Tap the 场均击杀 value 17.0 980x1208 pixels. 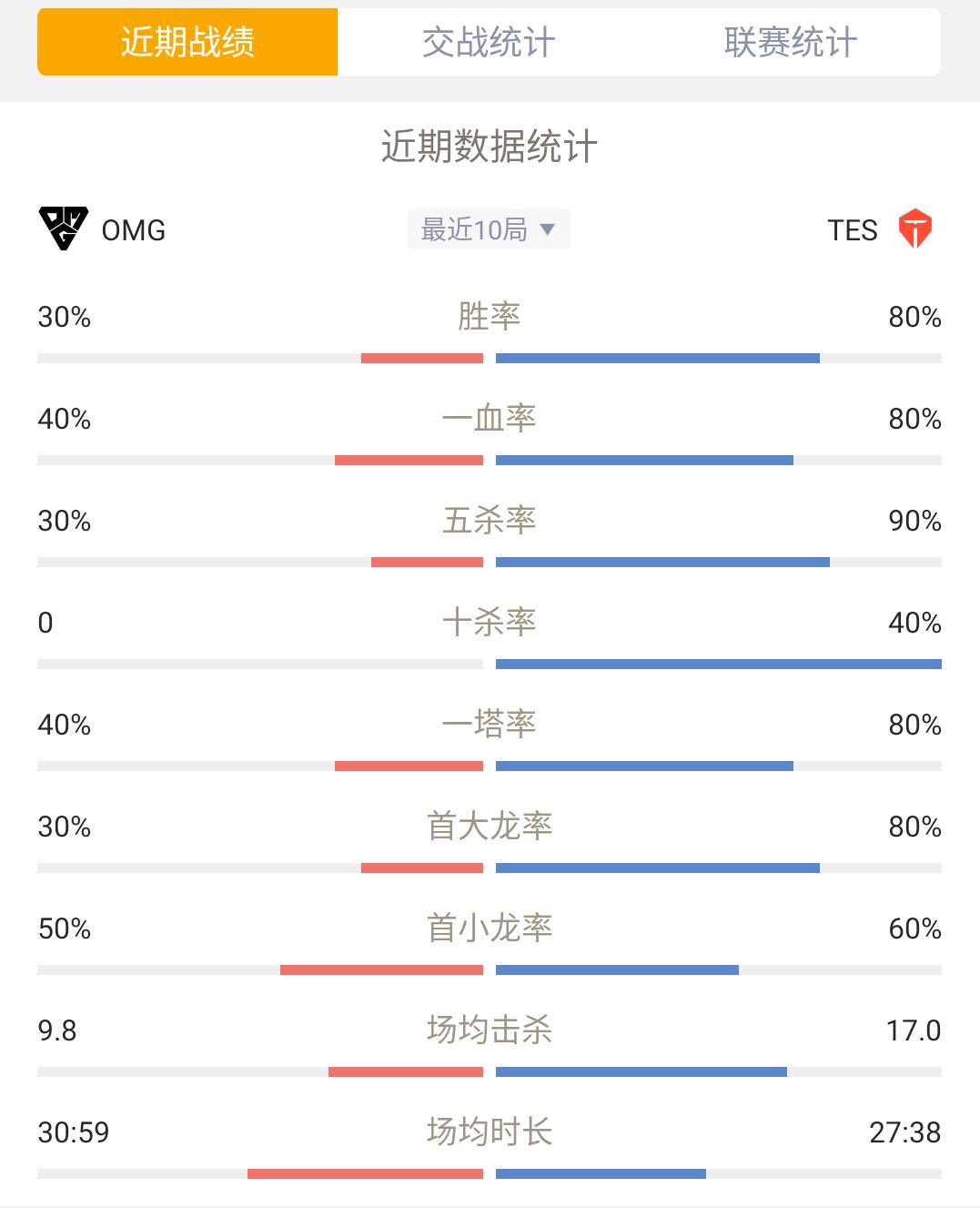pos(914,1030)
